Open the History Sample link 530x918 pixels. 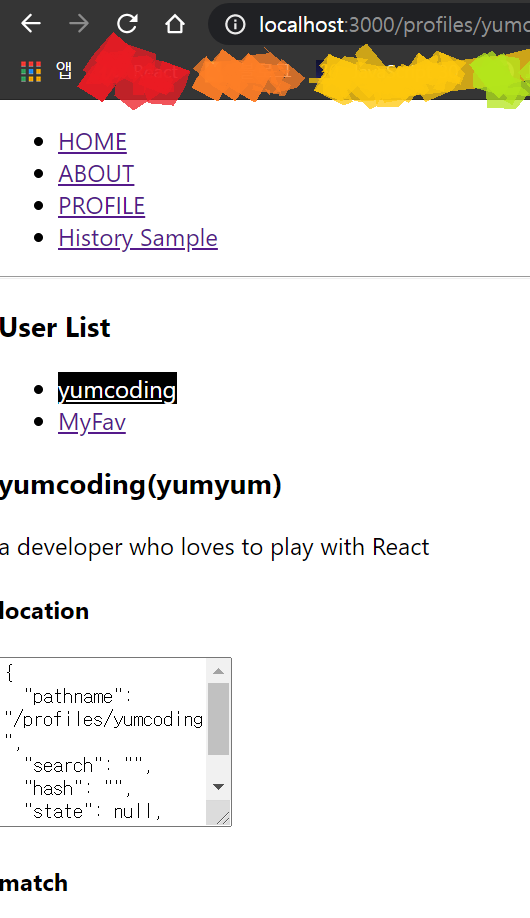(x=138, y=239)
